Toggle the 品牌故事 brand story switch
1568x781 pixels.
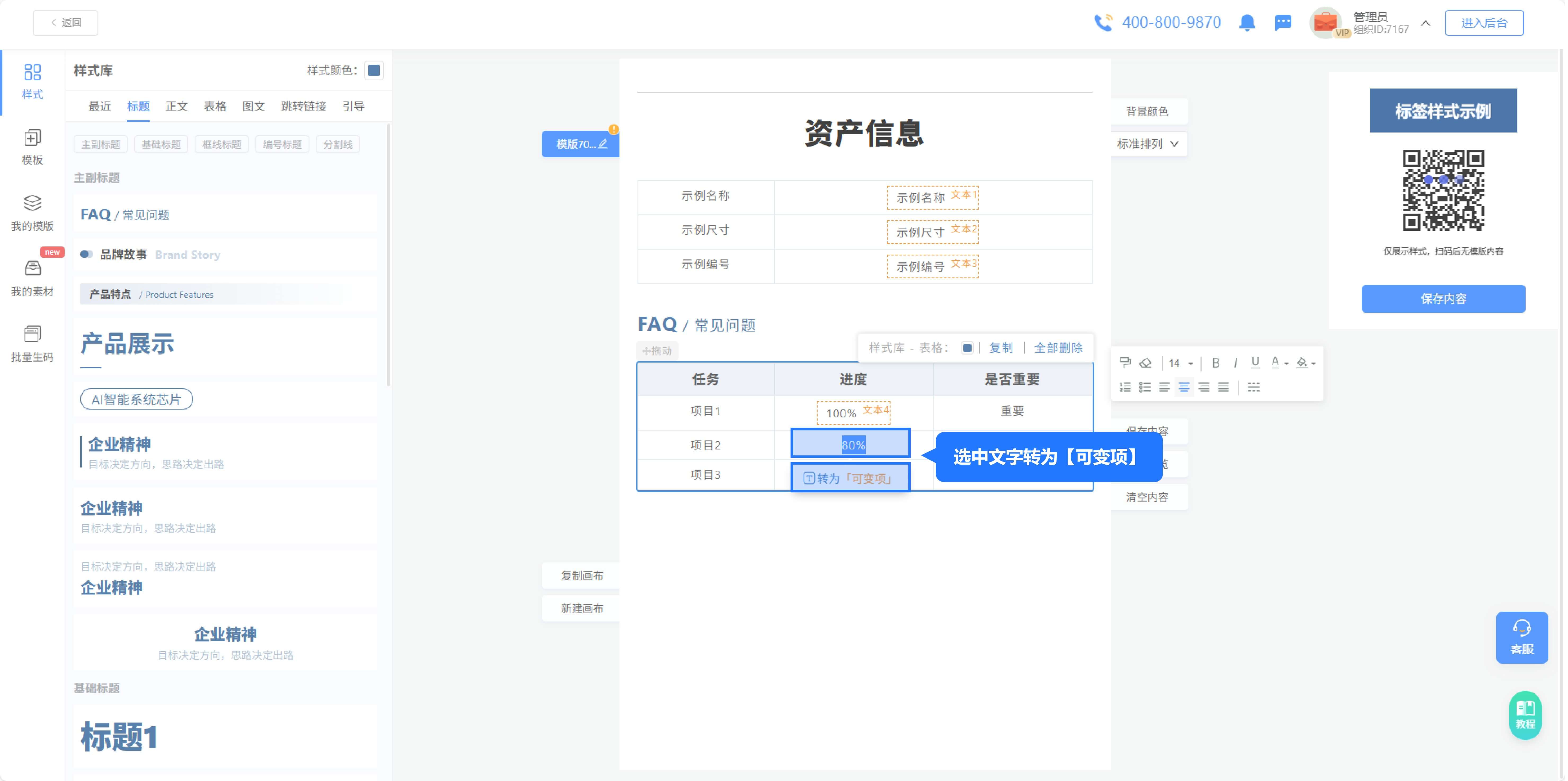coord(86,254)
